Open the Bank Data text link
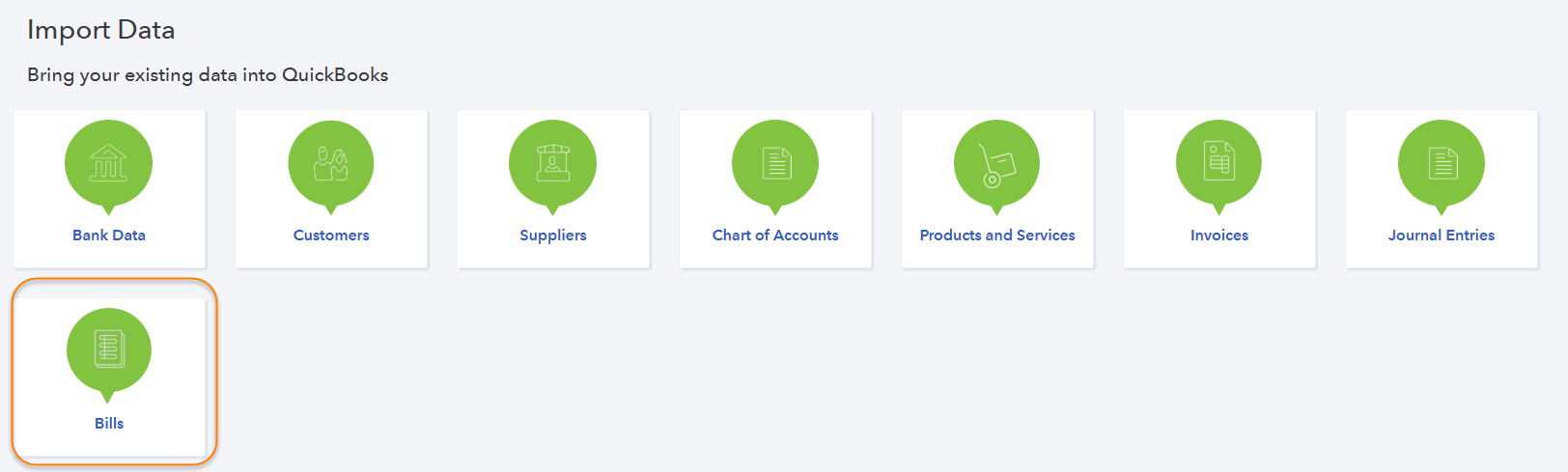Image resolution: width=1568 pixels, height=472 pixels. coord(109,236)
